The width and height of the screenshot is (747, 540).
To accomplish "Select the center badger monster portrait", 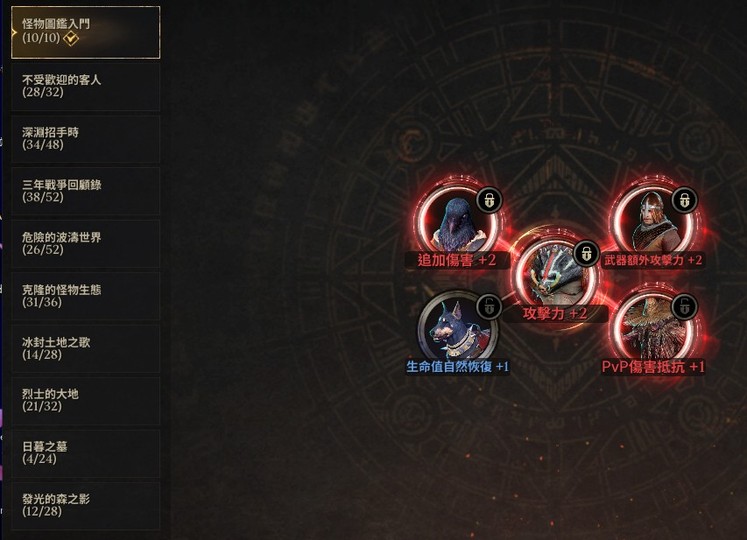I will point(555,274).
